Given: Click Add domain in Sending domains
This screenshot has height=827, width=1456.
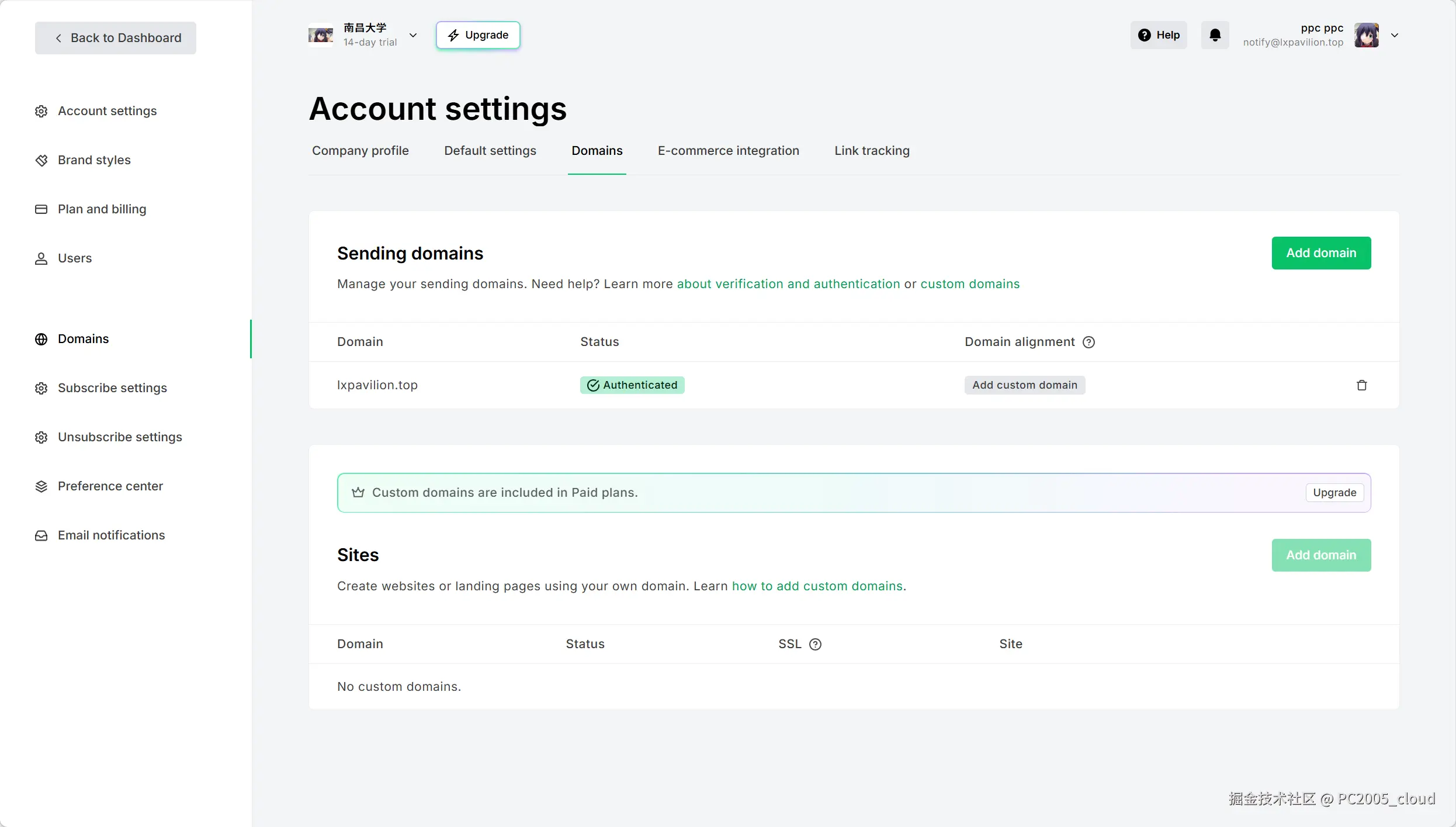Looking at the screenshot, I should coord(1321,253).
